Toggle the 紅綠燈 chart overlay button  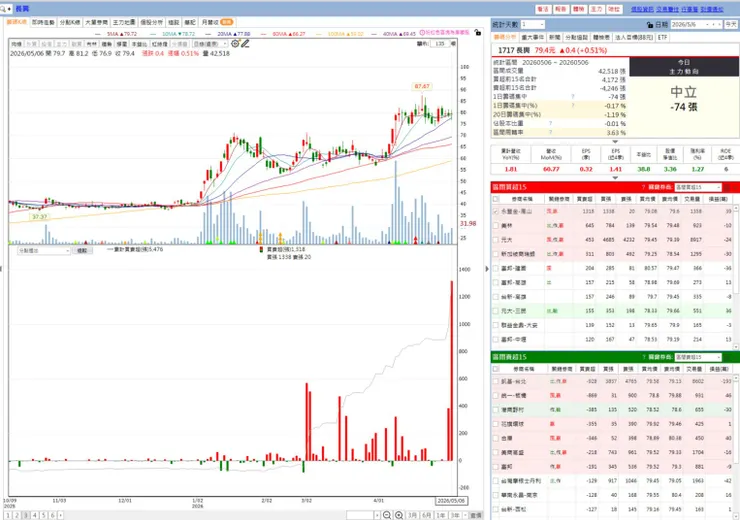pyautogui.click(x=160, y=44)
